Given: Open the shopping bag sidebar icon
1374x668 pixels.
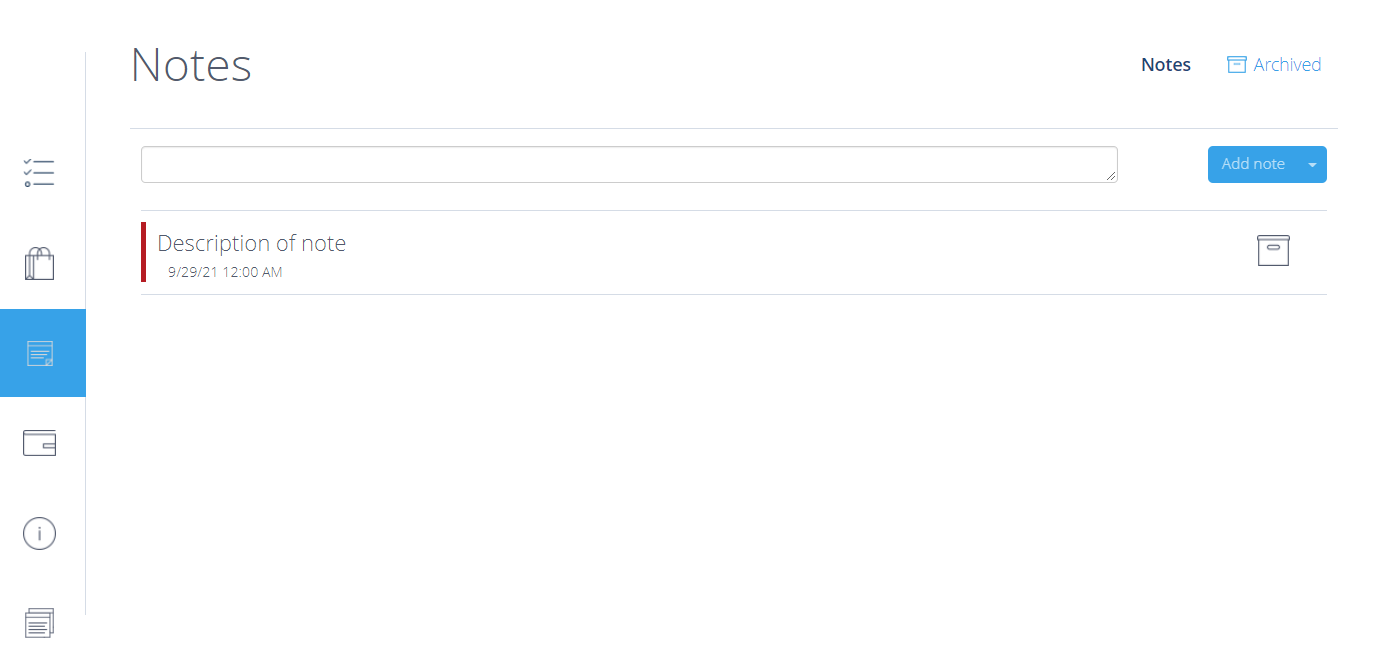Looking at the screenshot, I should [x=39, y=264].
